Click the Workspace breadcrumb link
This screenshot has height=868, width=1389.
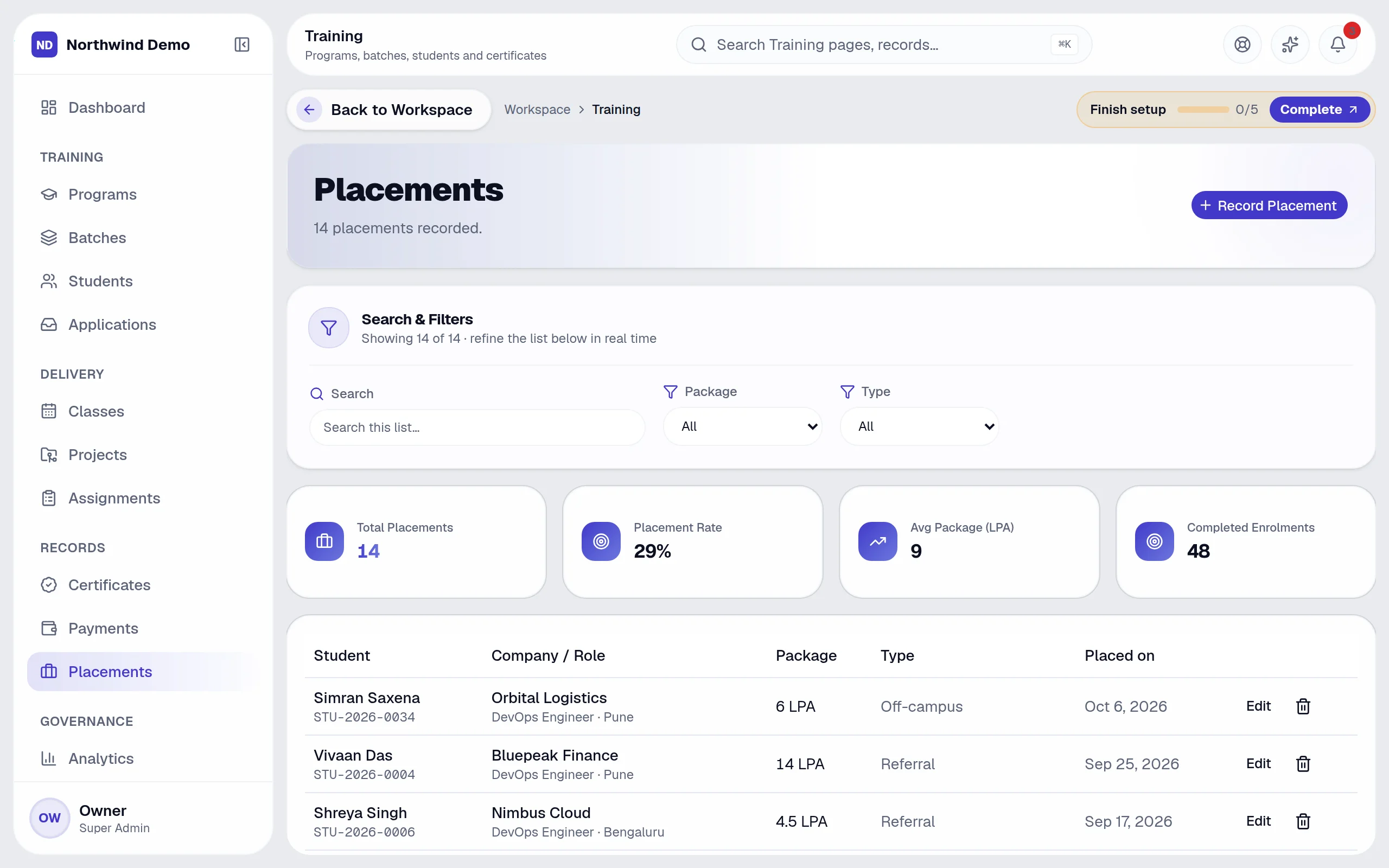click(x=537, y=110)
